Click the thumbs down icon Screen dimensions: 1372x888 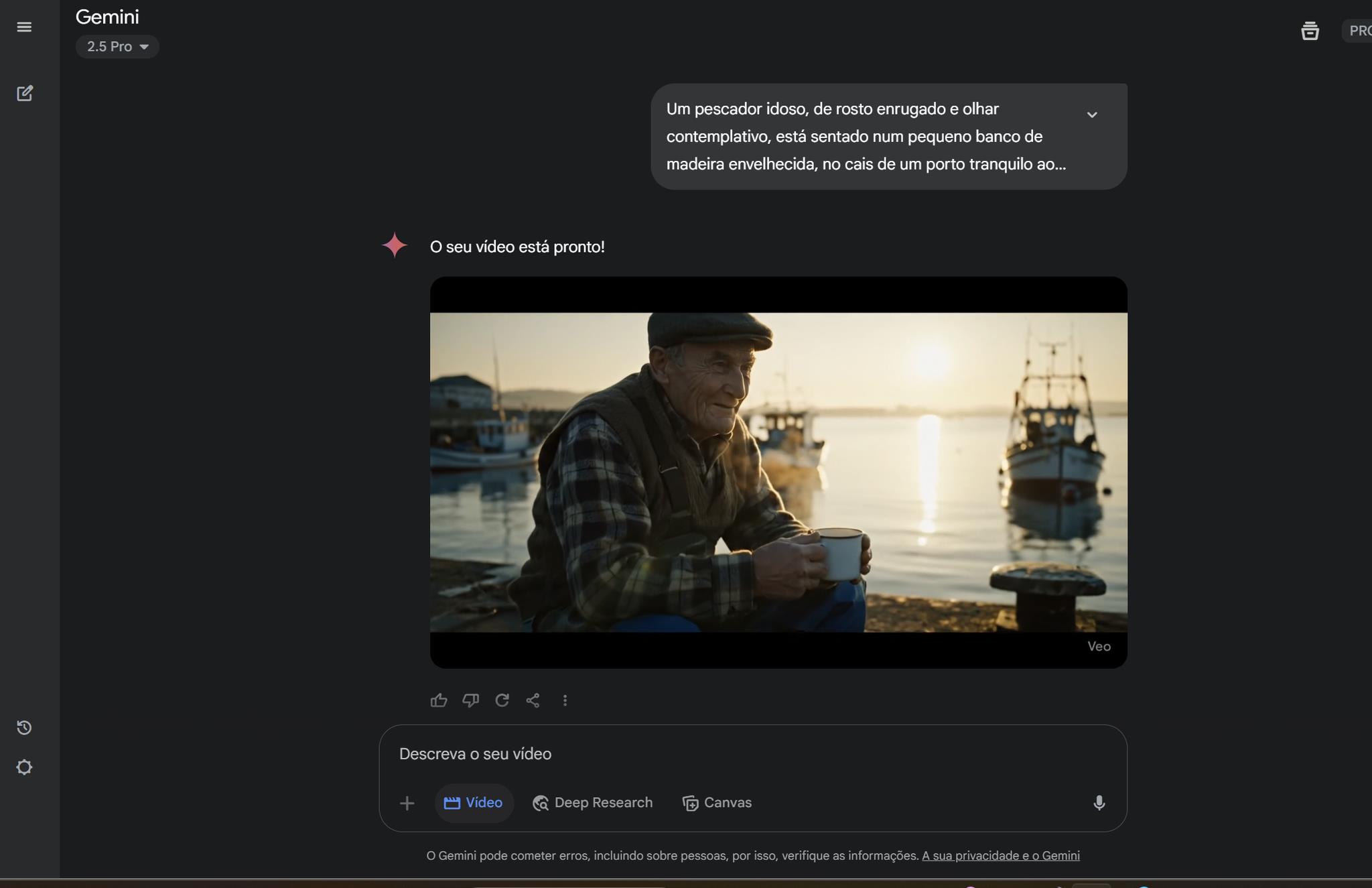pyautogui.click(x=470, y=700)
